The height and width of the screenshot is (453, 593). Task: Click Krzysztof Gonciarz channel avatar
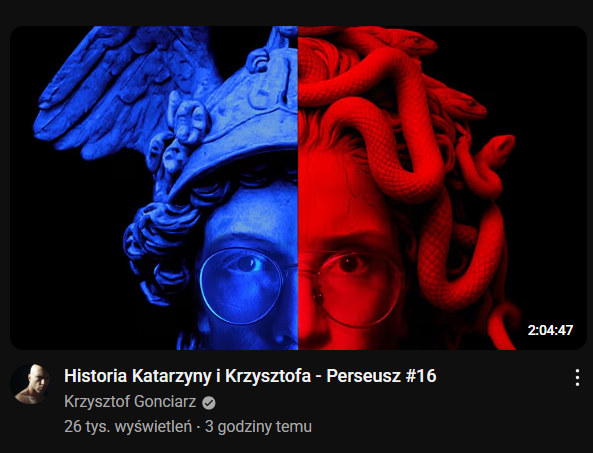point(30,384)
